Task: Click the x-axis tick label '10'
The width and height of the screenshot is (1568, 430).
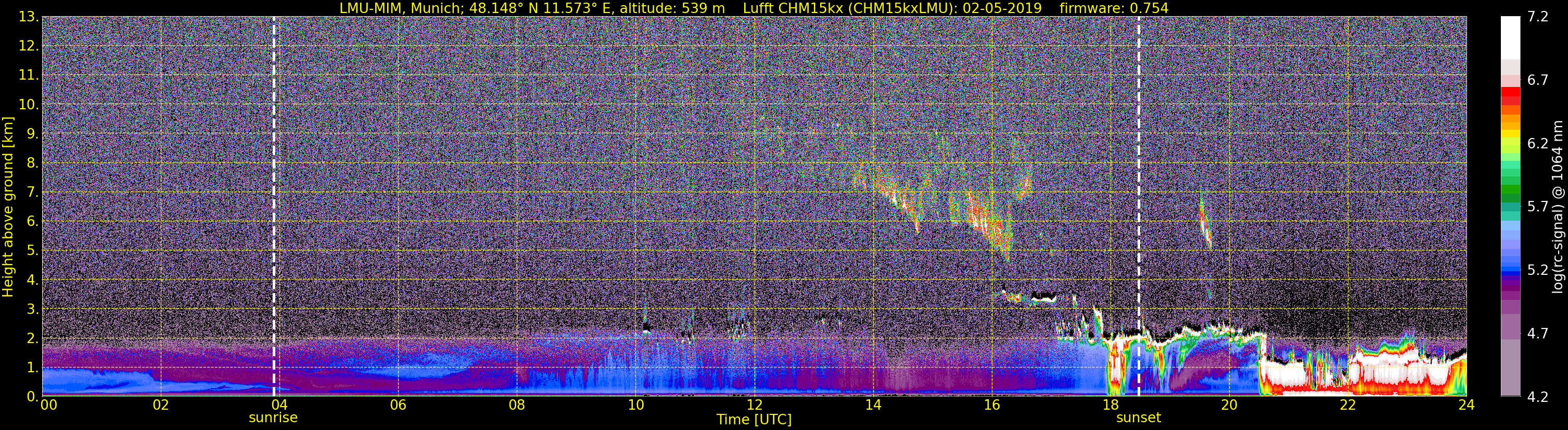Action: pyautogui.click(x=635, y=406)
